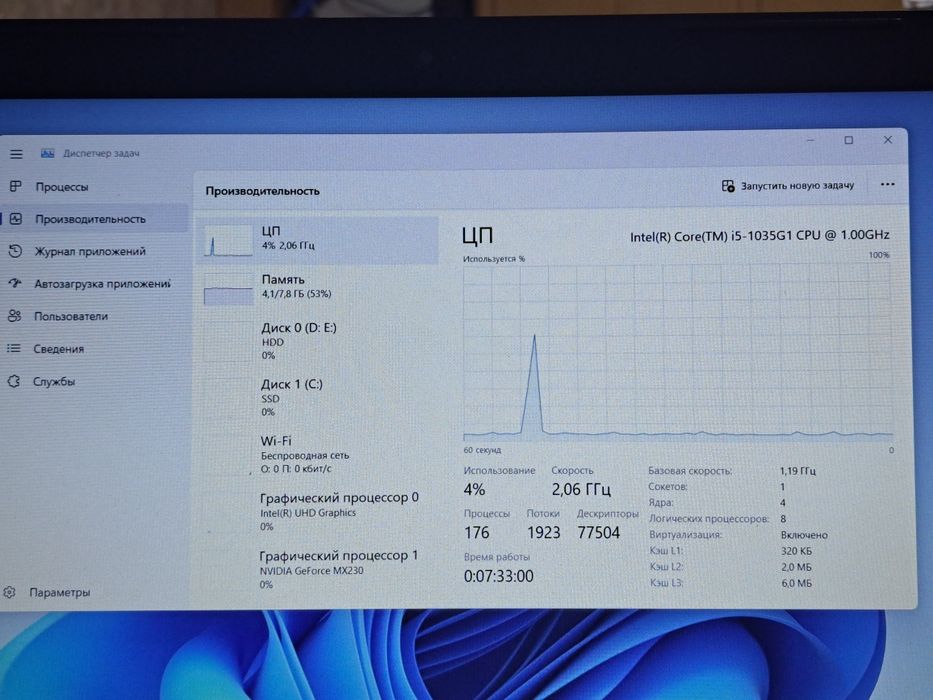Click the new task icon beside Запустить новую задачу
This screenshot has height=700, width=933.
point(728,186)
